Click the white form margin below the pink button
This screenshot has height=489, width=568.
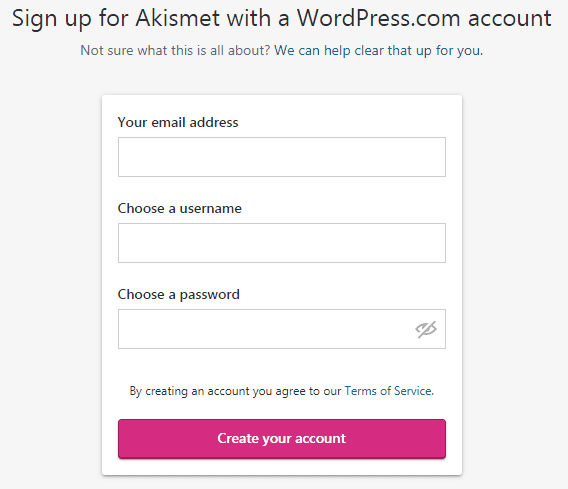(282, 467)
